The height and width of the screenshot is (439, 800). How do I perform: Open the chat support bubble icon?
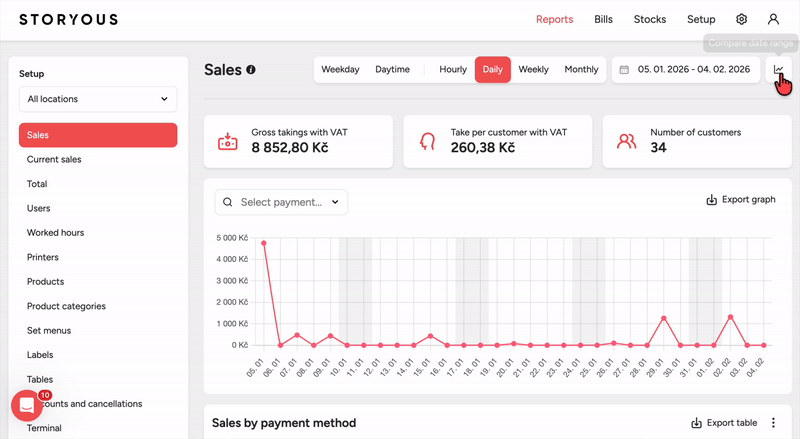[x=27, y=406]
